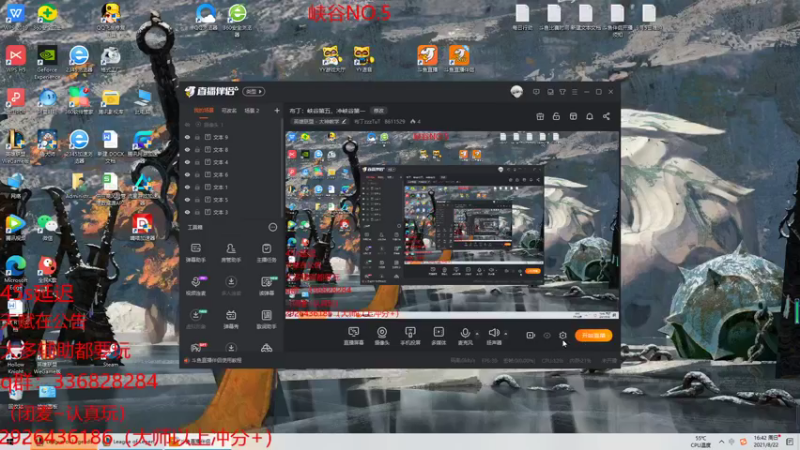This screenshot has width=800, height=450.
Task: Click the live preview canvas
Action: 452,225
